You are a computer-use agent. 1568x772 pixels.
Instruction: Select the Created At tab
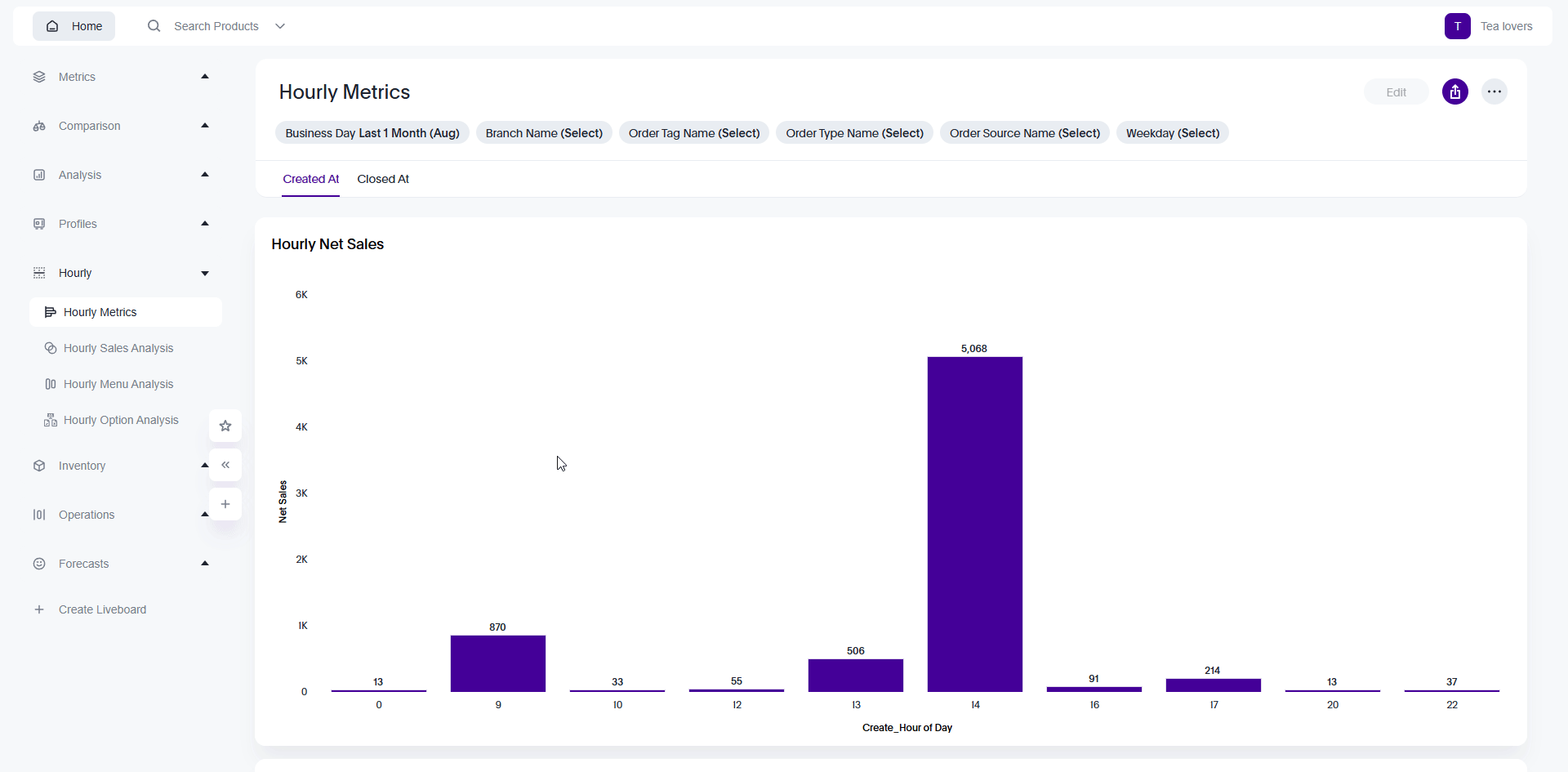(310, 179)
